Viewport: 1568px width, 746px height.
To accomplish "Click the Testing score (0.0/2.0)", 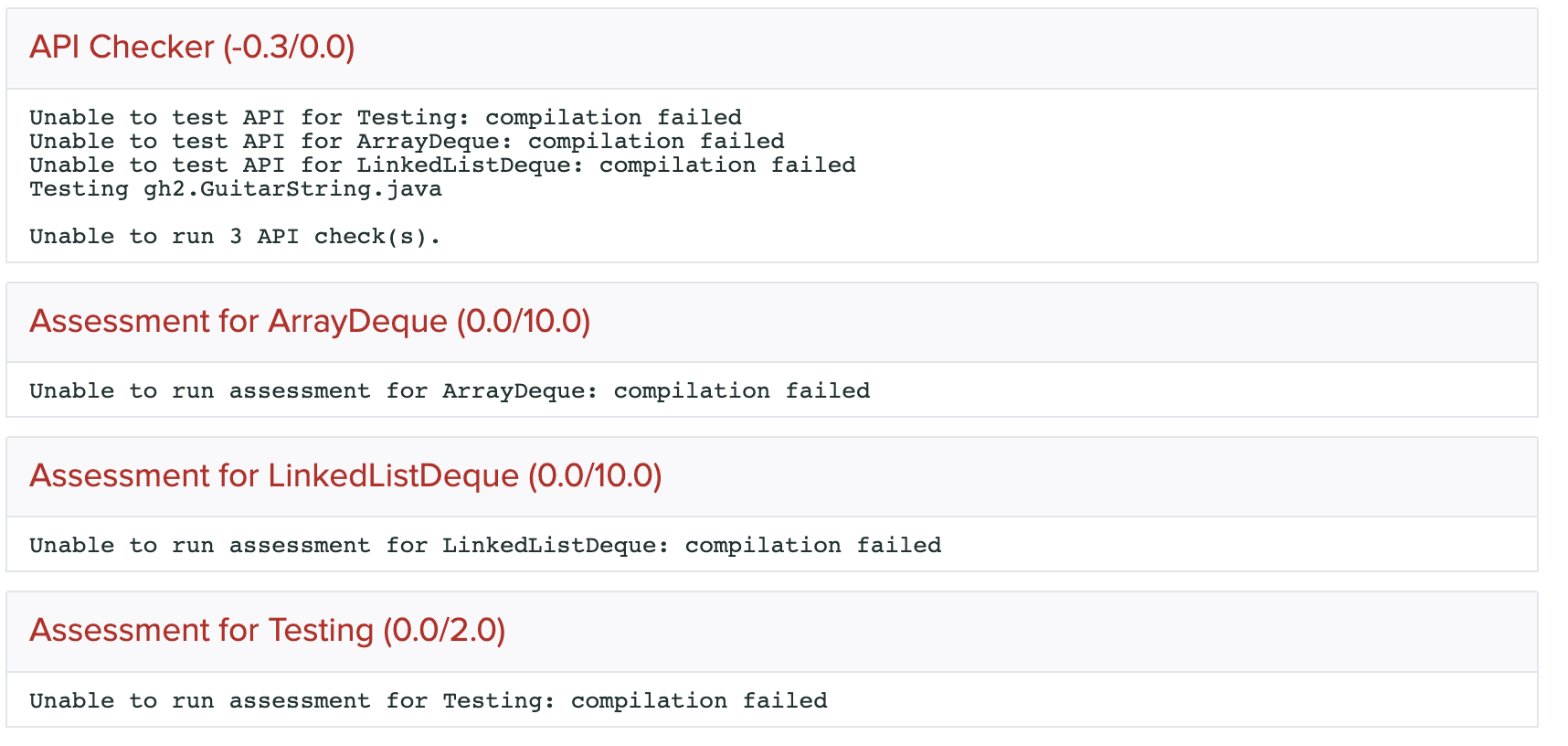I will (x=444, y=630).
